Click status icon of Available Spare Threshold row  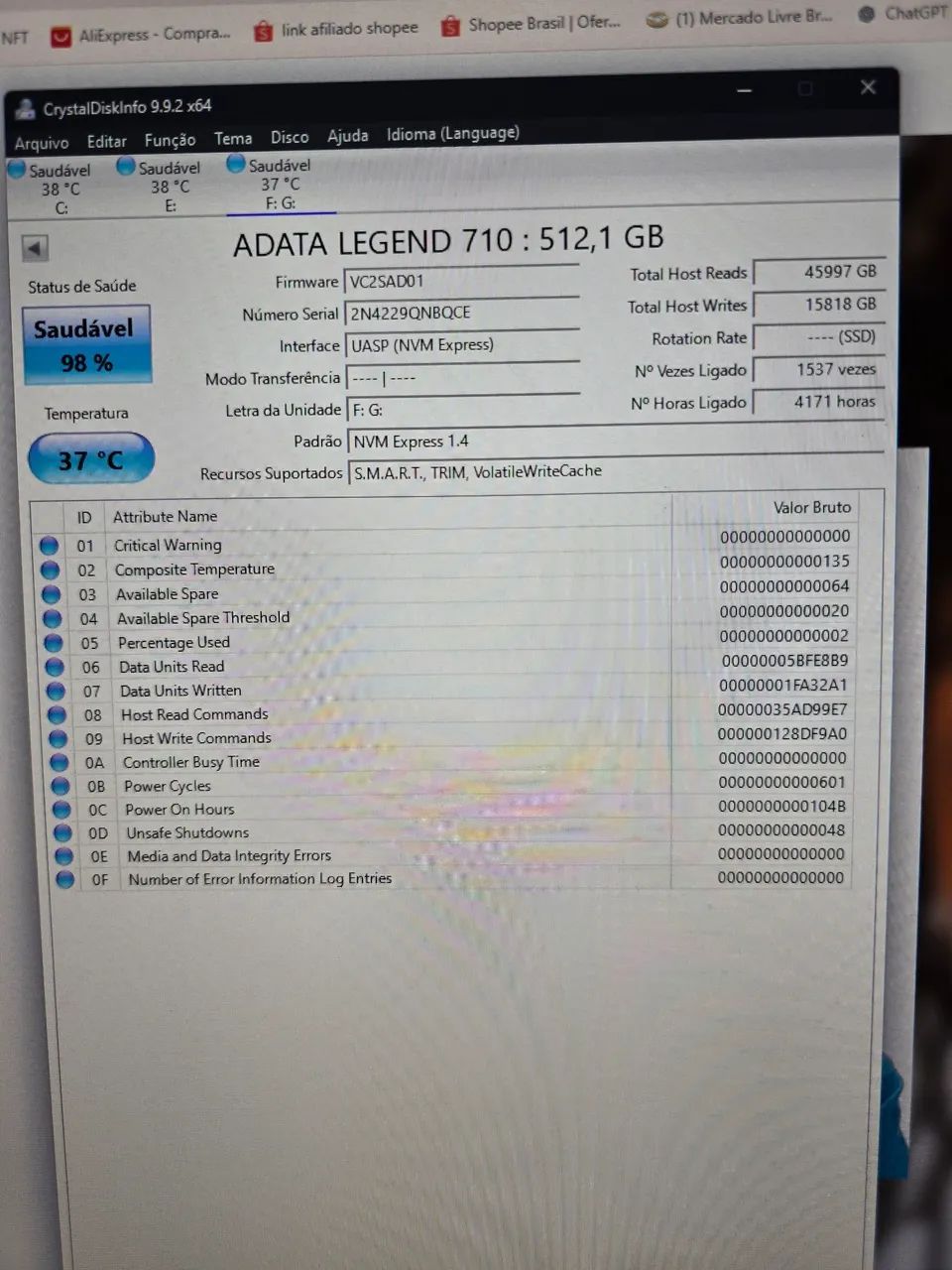click(52, 619)
